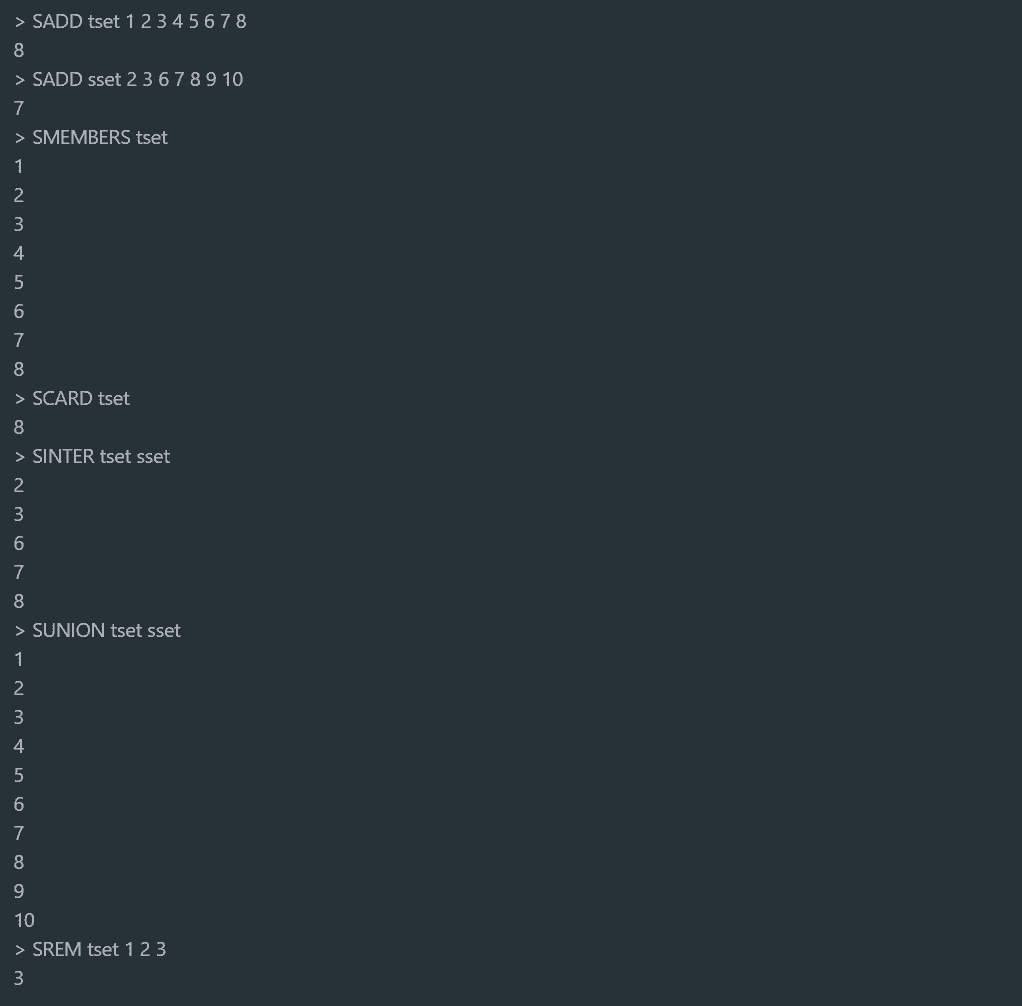1022x1006 pixels.
Task: Click the SINTER tset sset command
Action: point(101,456)
